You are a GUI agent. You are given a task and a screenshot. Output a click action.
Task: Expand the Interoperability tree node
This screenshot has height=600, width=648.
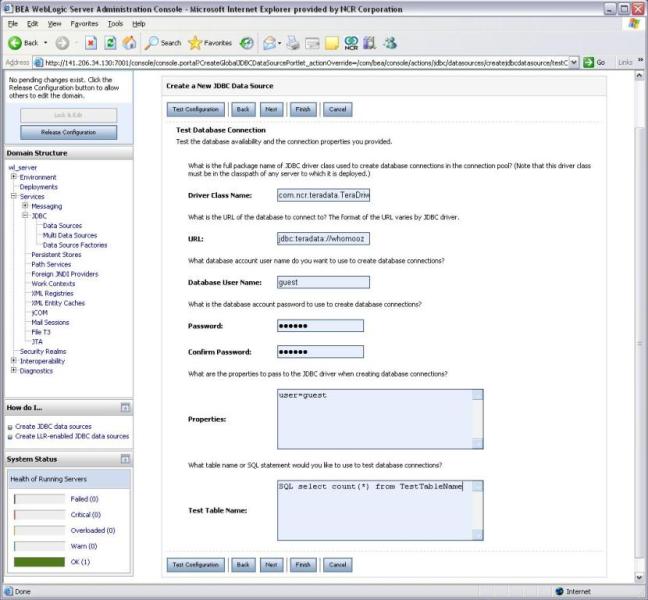14,360
